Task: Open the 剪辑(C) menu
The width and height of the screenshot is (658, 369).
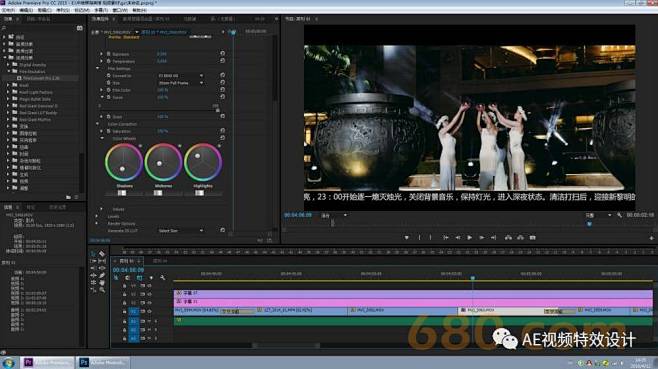Action: click(44, 10)
